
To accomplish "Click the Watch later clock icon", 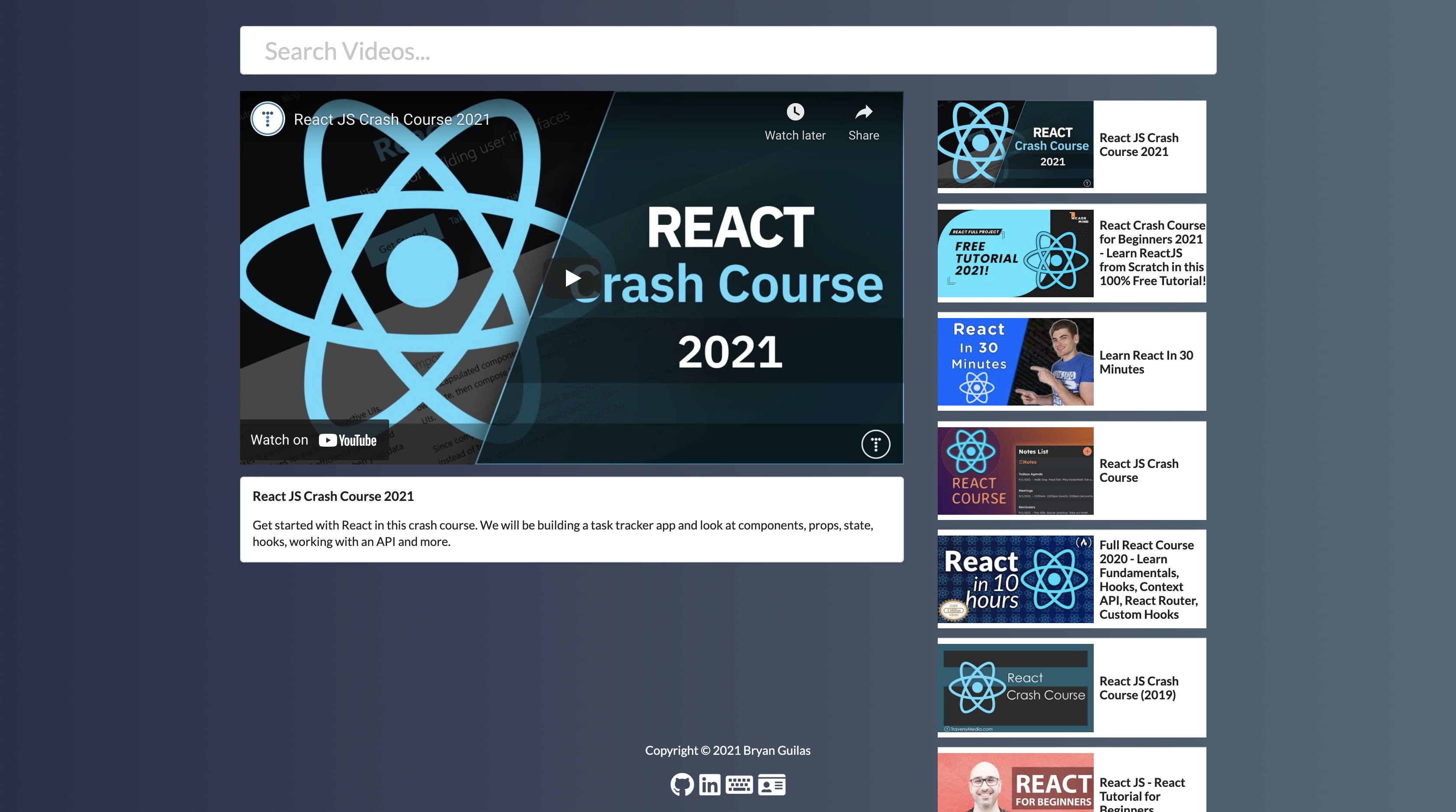I will point(795,112).
